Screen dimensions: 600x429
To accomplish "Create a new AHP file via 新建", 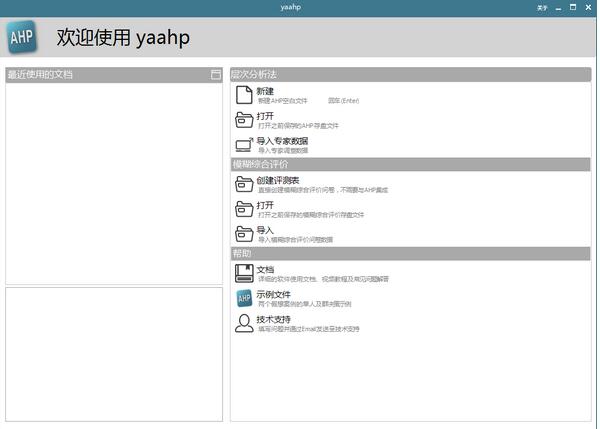I will tap(265, 91).
